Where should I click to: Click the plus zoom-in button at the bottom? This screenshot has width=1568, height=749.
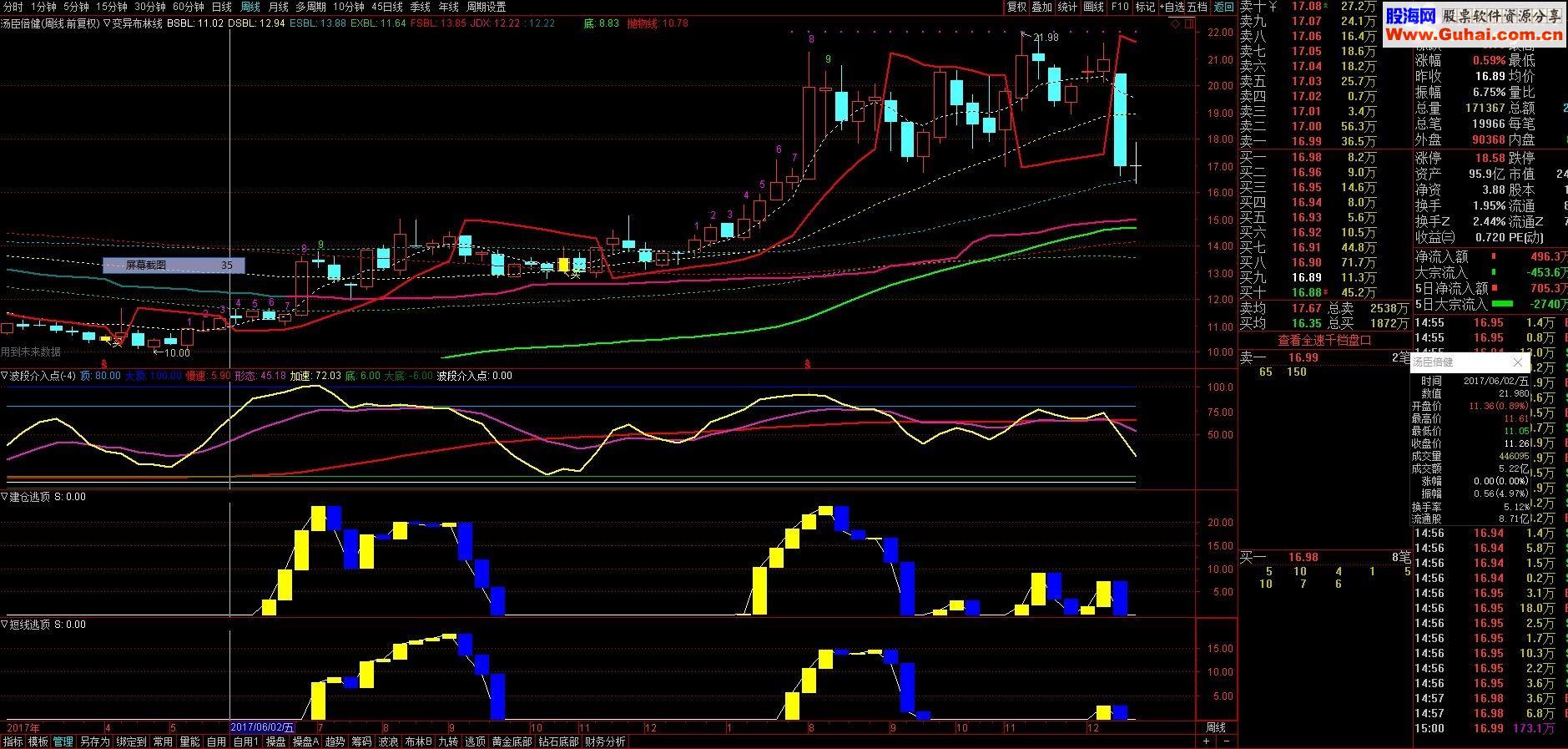[x=1206, y=741]
